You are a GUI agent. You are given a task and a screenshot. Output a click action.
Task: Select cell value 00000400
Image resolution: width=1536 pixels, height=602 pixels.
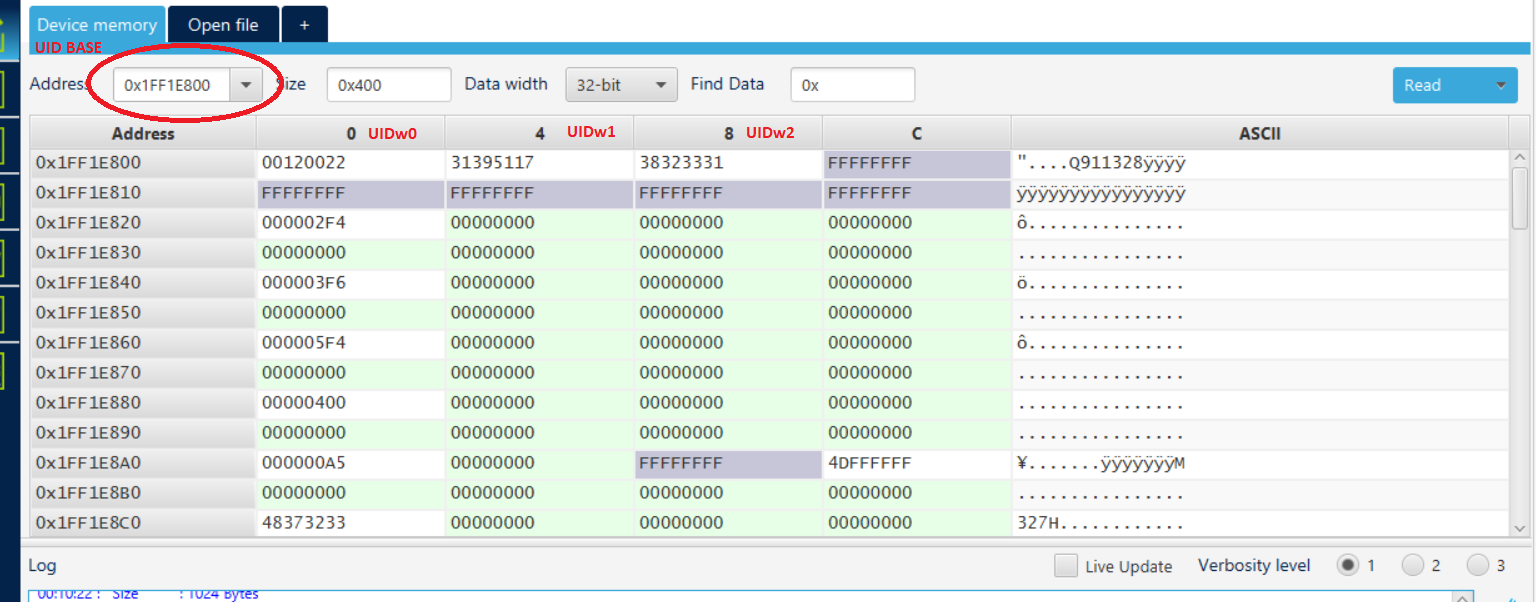point(351,403)
